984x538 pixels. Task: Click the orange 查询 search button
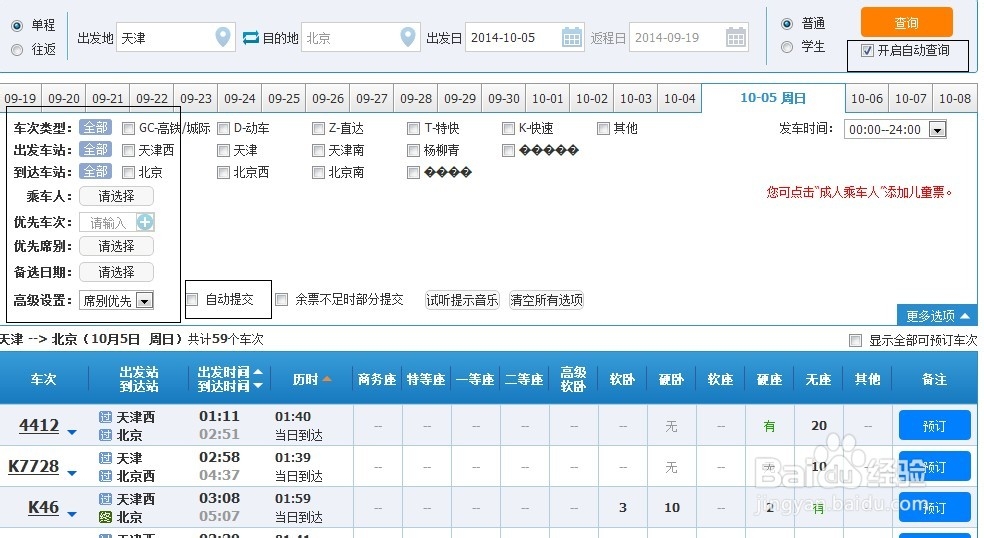click(x=906, y=23)
